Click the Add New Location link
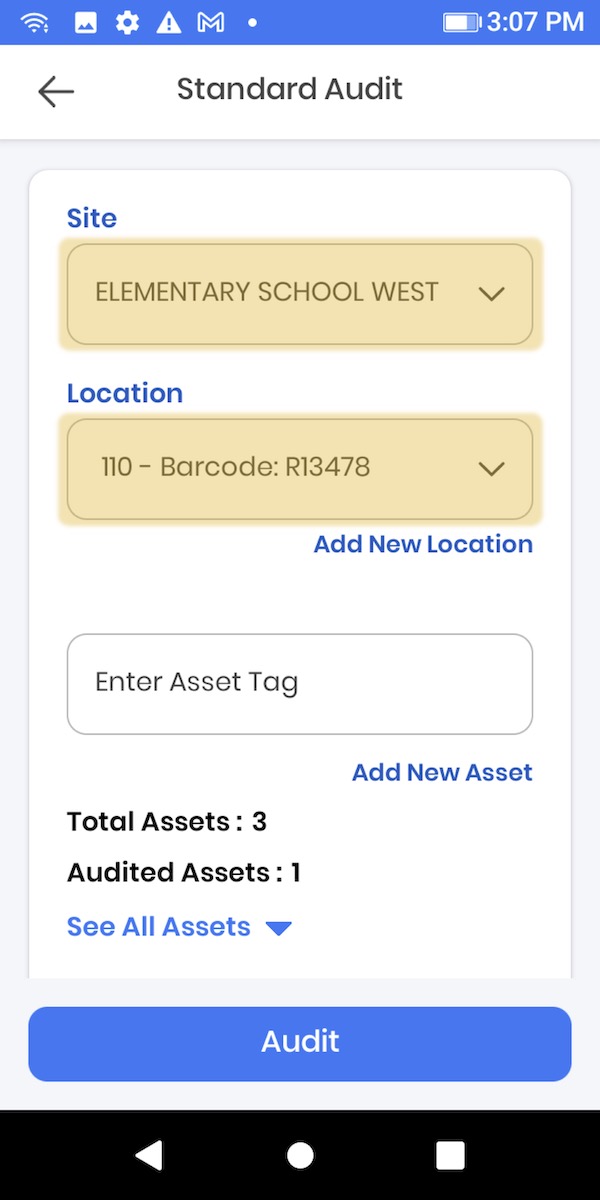The width and height of the screenshot is (600, 1200). coord(423,544)
